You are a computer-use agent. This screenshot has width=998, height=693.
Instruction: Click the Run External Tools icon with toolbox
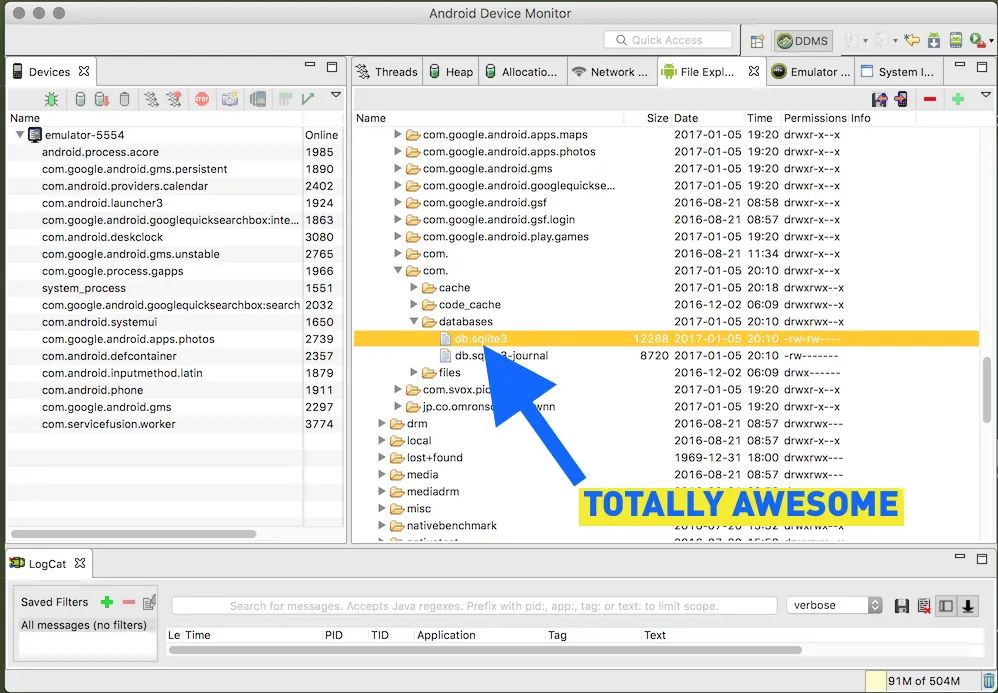[x=977, y=41]
